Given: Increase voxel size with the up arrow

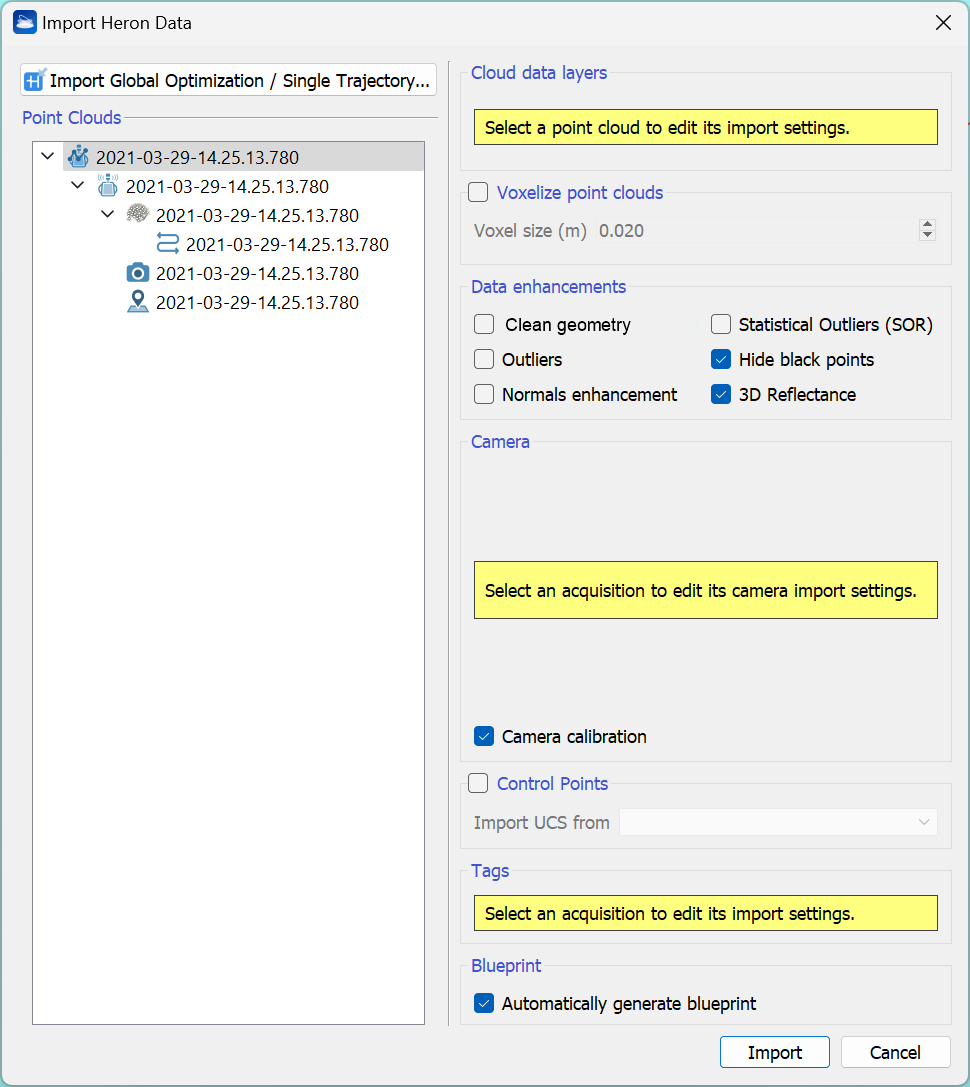Looking at the screenshot, I should point(927,225).
